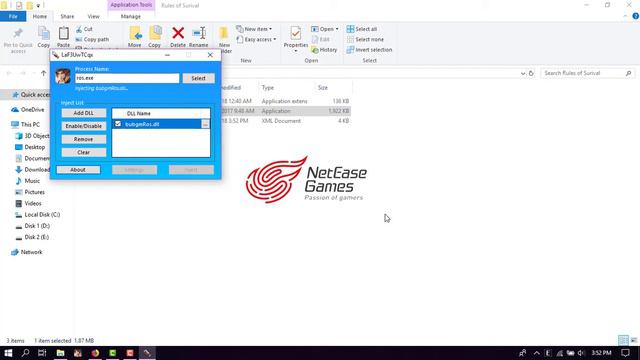Switch to the Home ribbon tab
This screenshot has height=360, width=640.
tap(40, 16)
